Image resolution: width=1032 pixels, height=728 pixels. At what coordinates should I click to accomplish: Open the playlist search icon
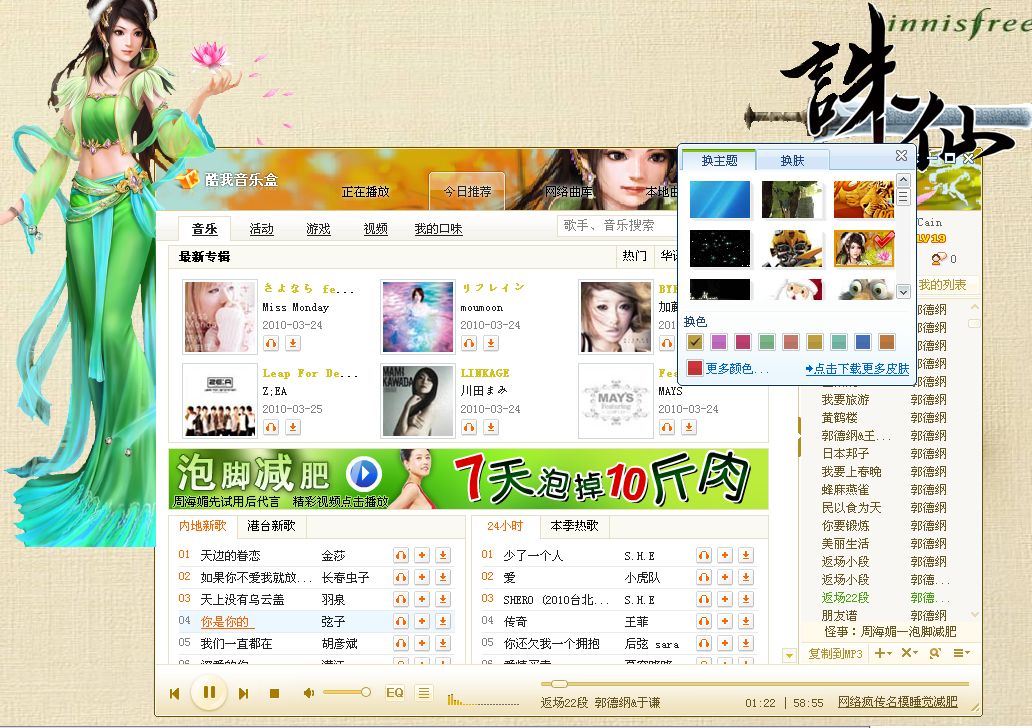click(935, 653)
